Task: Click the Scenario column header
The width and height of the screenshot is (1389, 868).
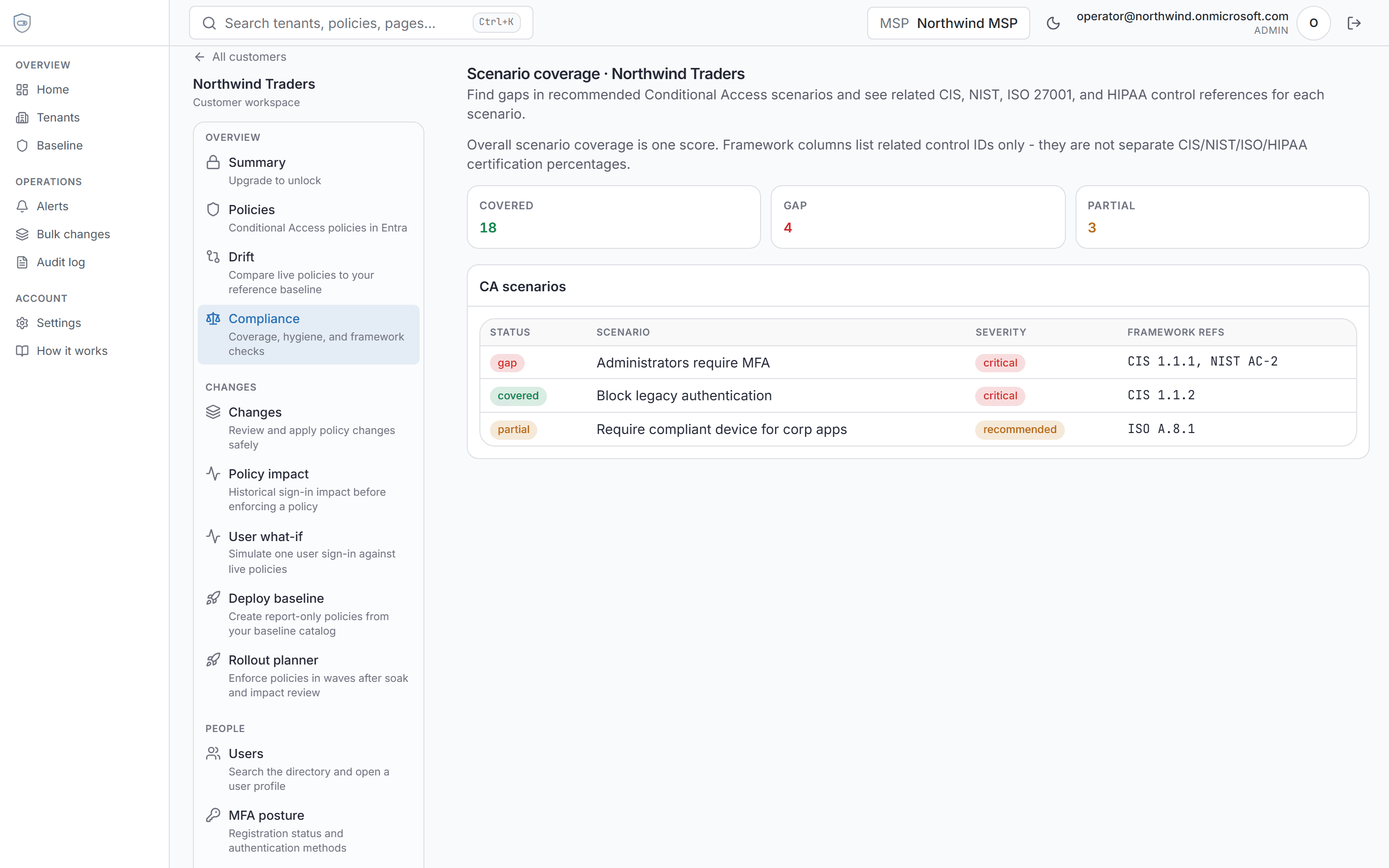Action: pyautogui.click(x=623, y=332)
